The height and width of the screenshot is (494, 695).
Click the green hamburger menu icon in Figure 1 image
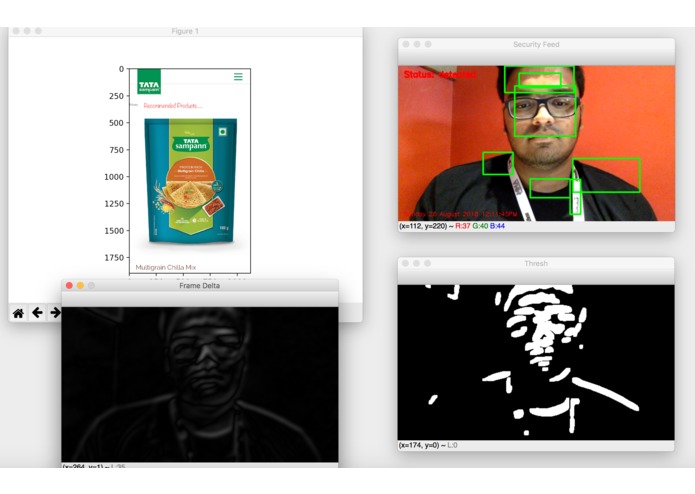(x=238, y=77)
